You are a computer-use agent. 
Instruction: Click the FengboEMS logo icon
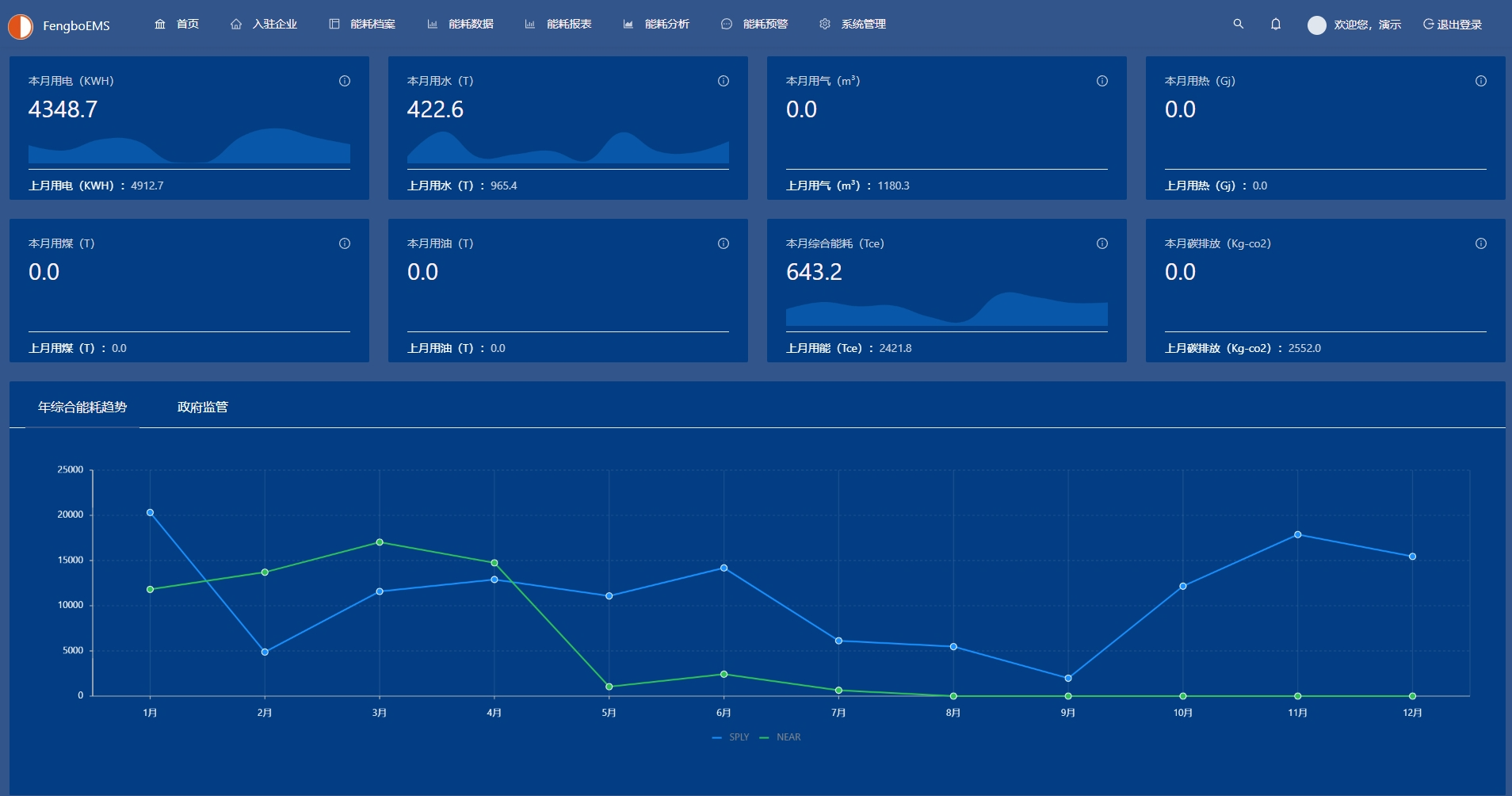tap(21, 26)
